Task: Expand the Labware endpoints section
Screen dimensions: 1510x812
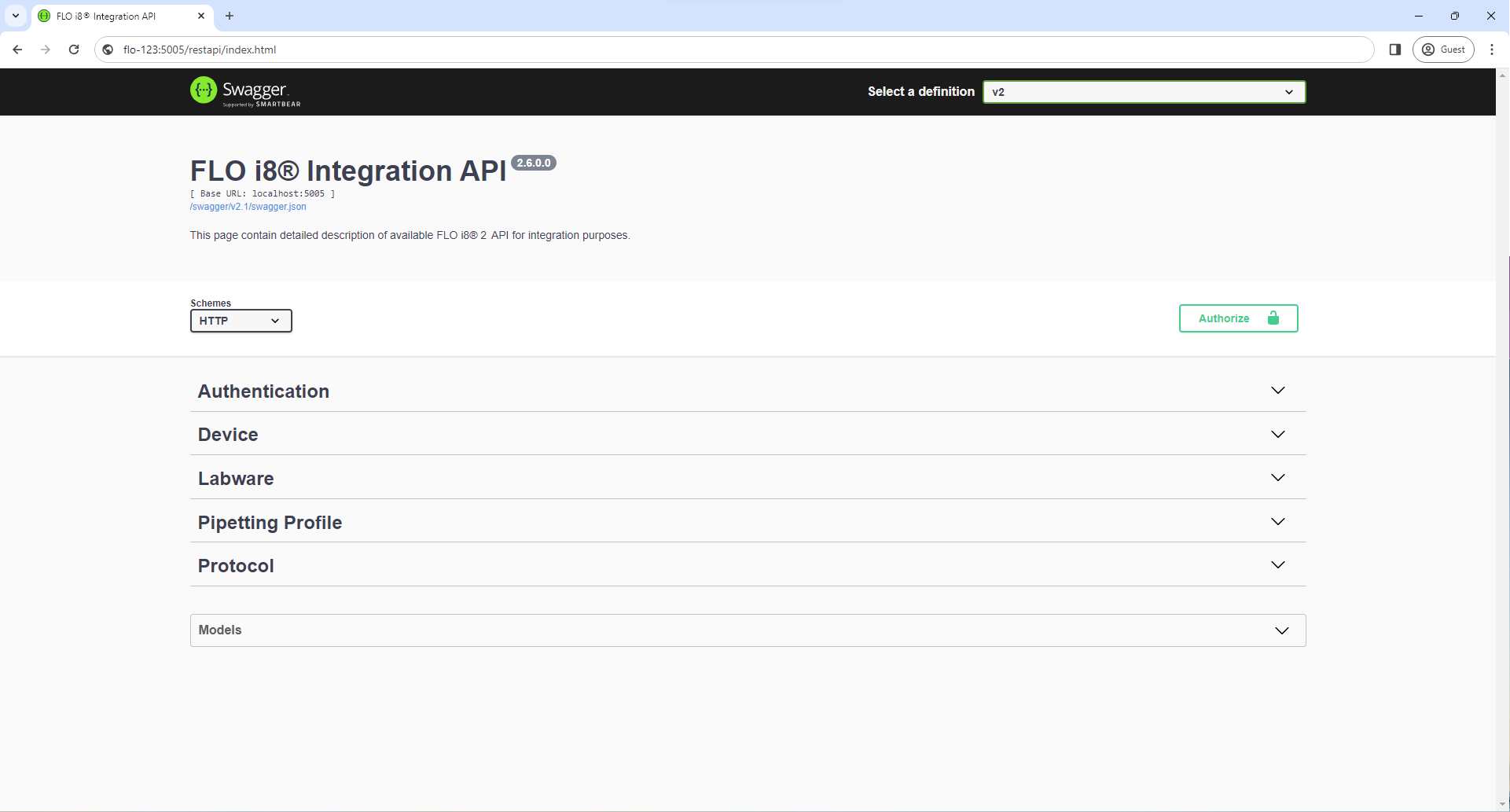Action: pos(236,479)
